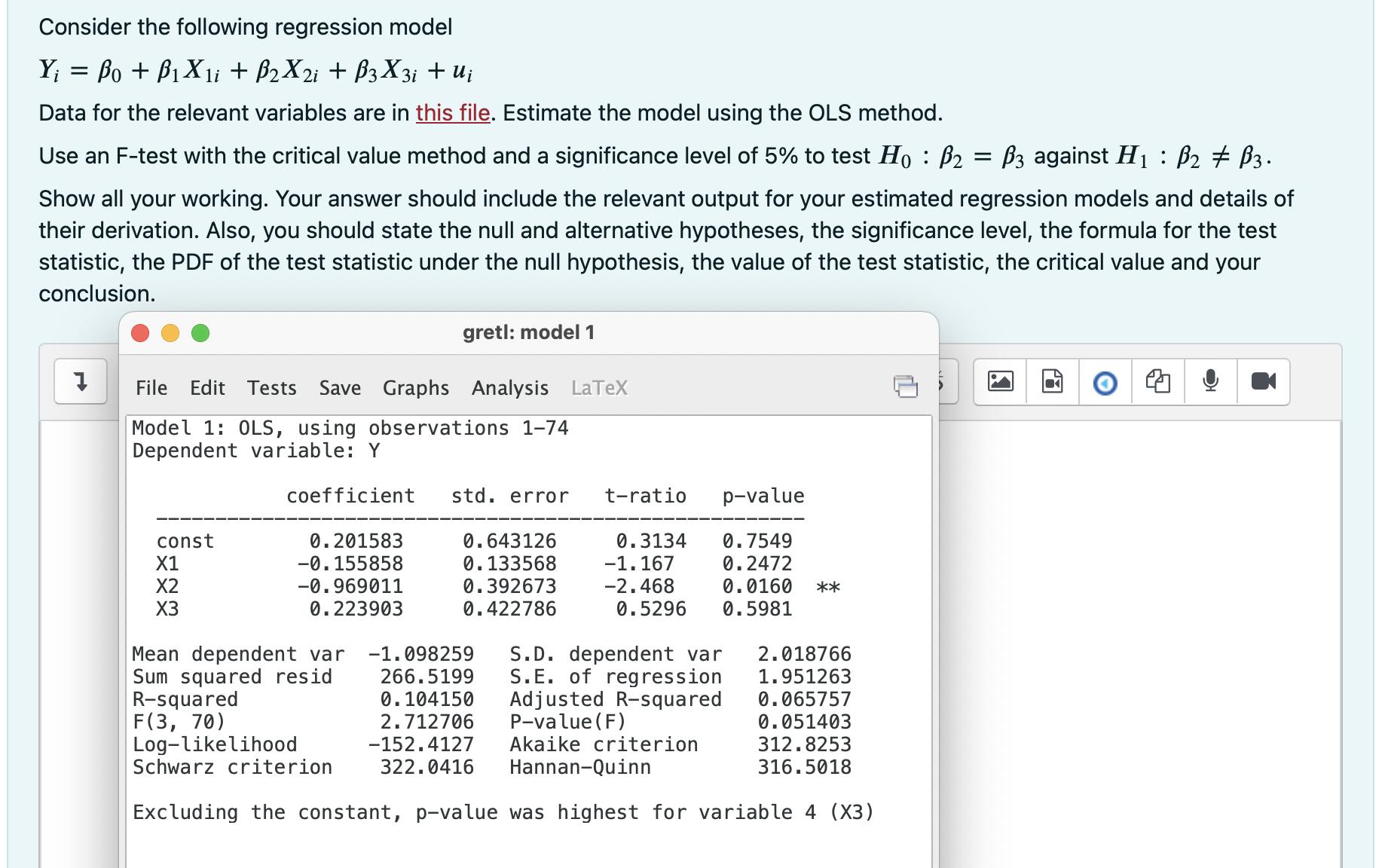Start voice input with the microphone icon
Viewport: 1385px width, 868px height.
1211,381
